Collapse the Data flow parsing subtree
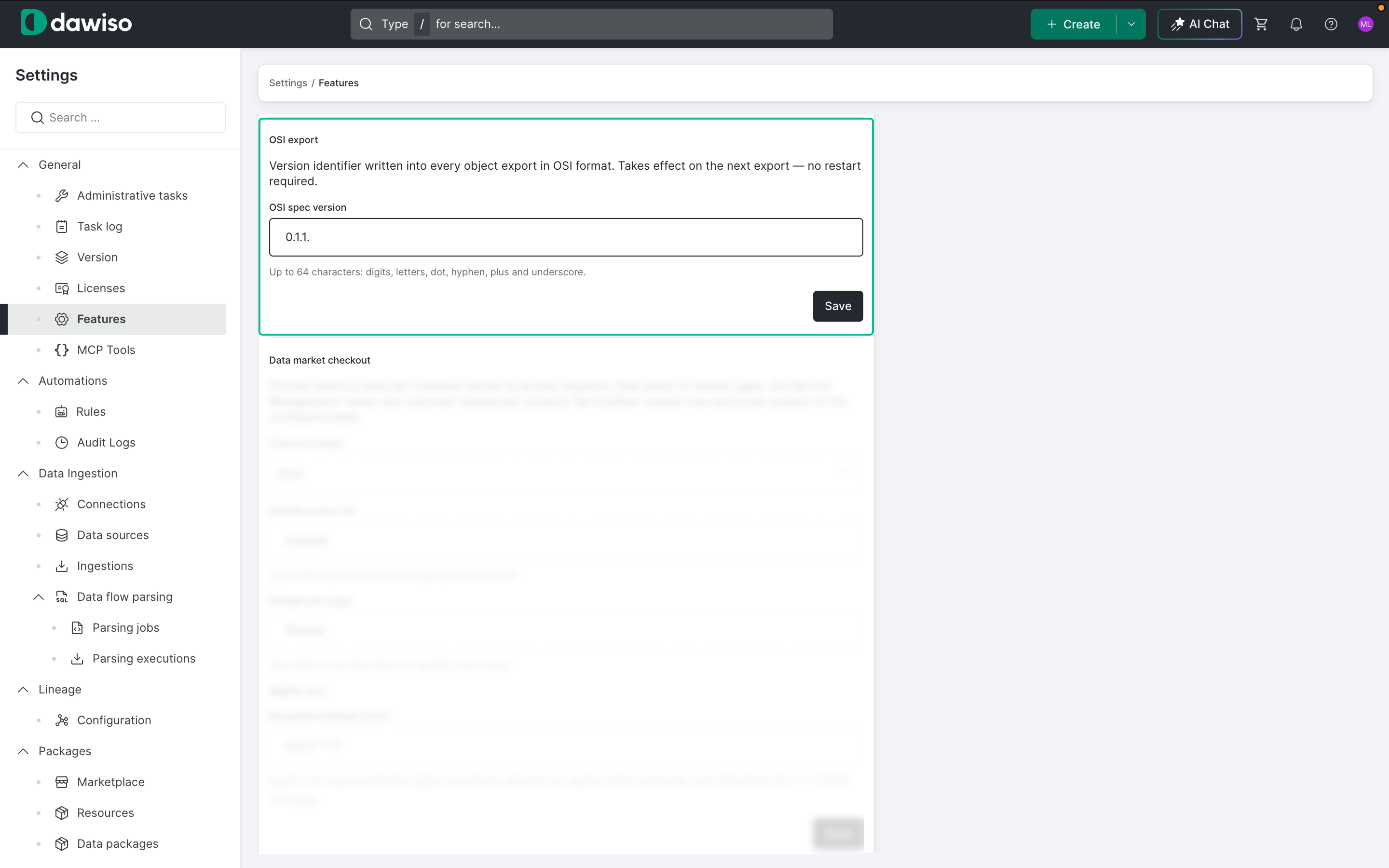The height and width of the screenshot is (868, 1389). click(x=39, y=597)
